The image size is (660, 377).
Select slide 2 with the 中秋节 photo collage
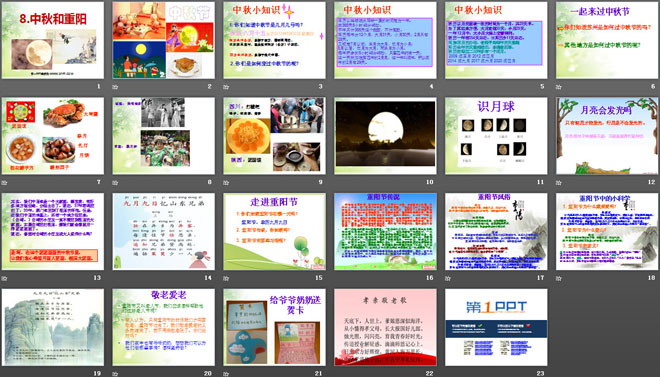pyautogui.click(x=163, y=40)
